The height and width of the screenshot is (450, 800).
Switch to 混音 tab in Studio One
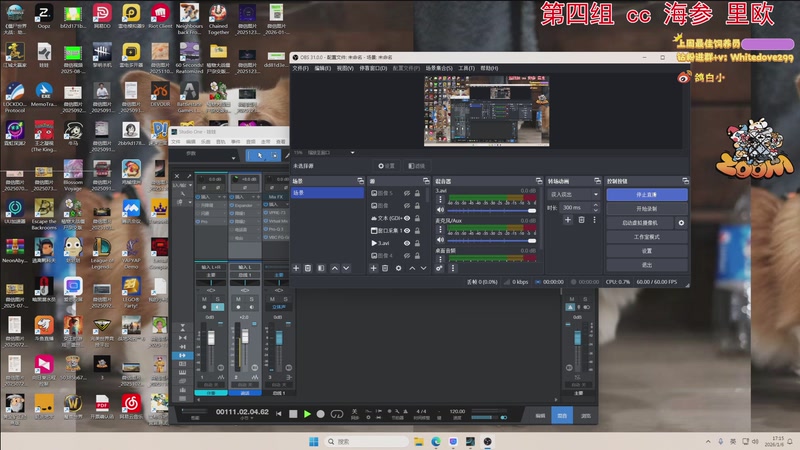(562, 416)
